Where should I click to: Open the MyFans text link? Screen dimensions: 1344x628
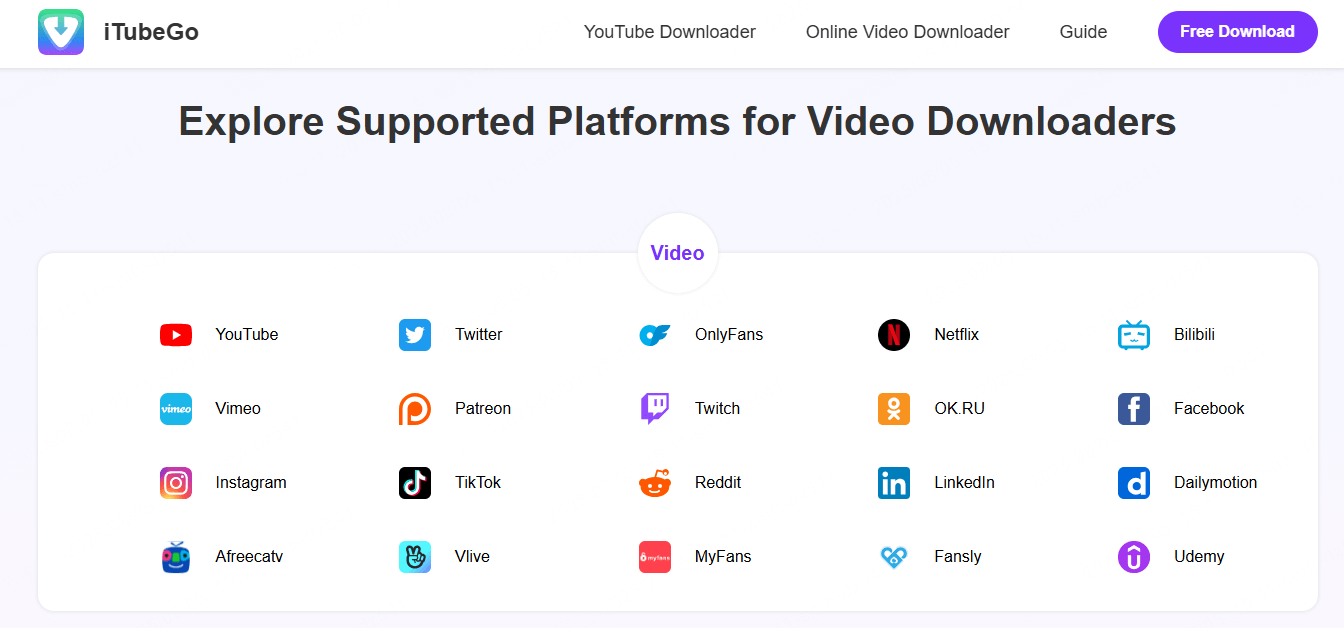coord(723,557)
